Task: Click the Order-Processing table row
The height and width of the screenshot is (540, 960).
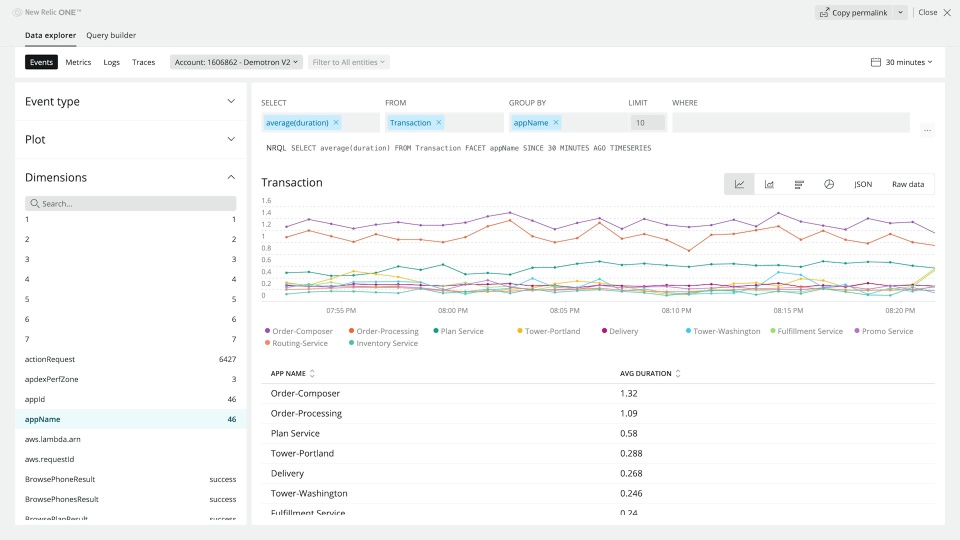Action: coord(598,413)
